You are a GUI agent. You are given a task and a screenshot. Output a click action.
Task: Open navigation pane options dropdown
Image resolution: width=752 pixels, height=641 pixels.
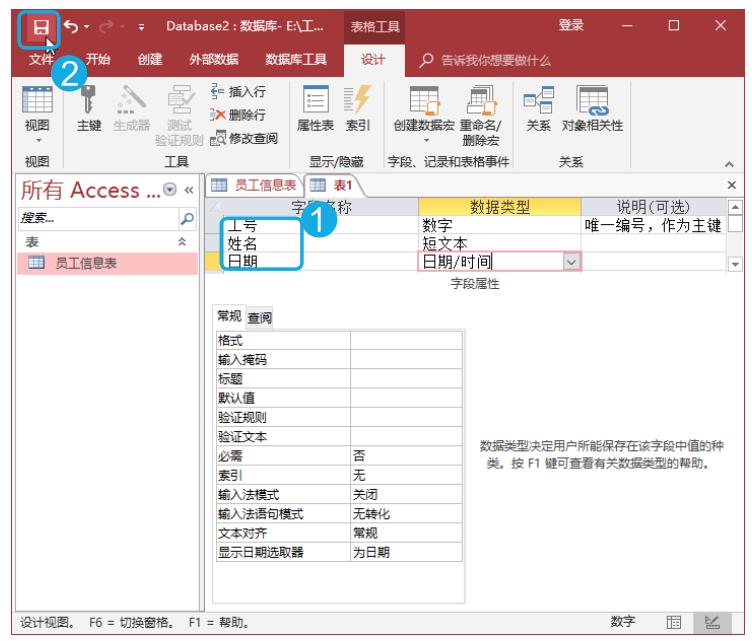coord(170,189)
